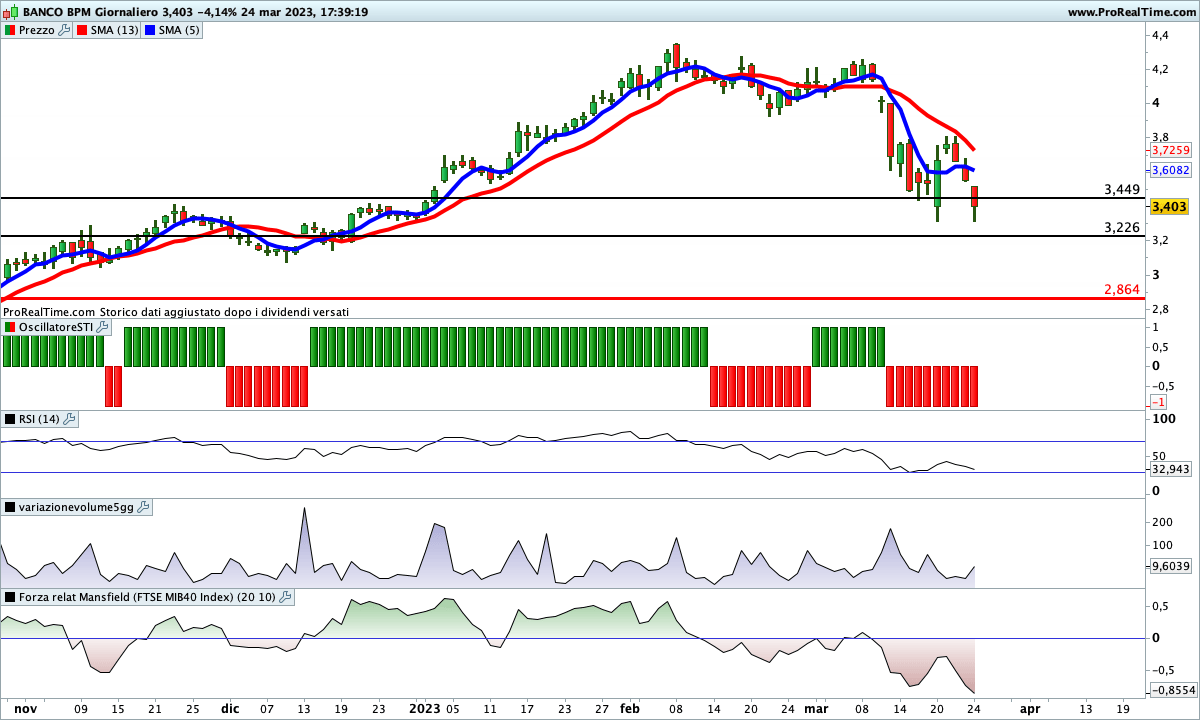Select the horizontal line labeled 3,226

(x=600, y=236)
